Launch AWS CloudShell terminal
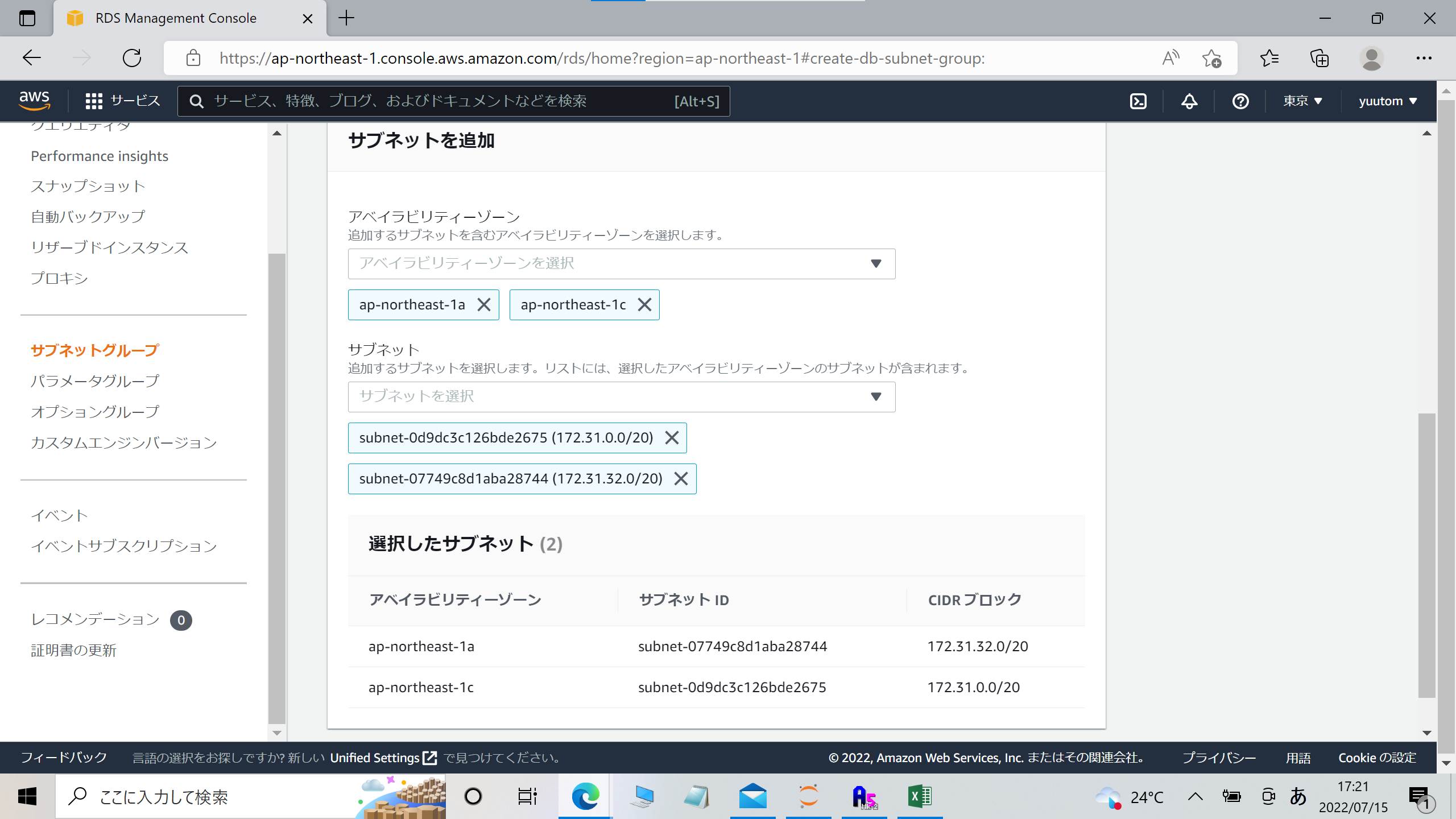Viewport: 1456px width, 819px height. [1138, 101]
